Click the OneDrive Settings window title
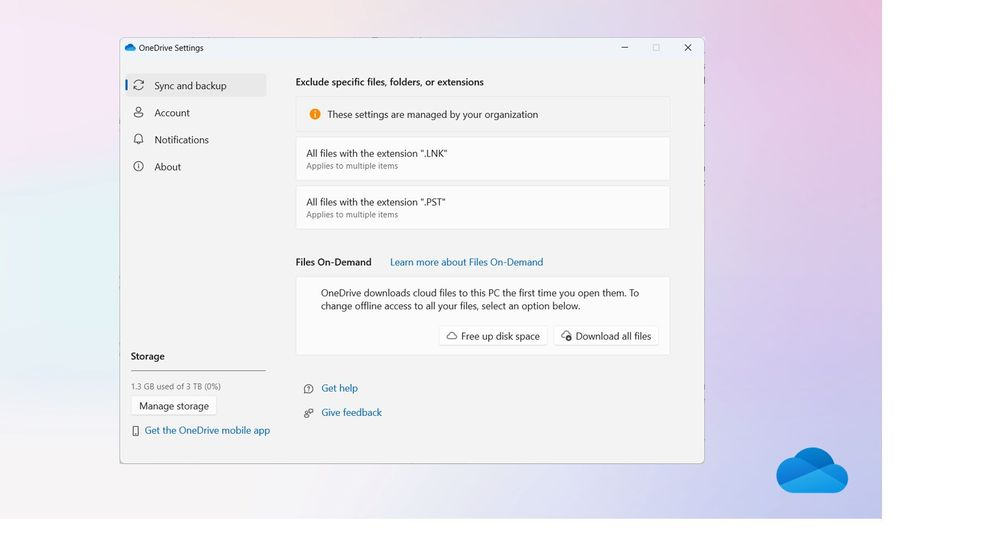Viewport: 998px width, 560px height. pos(171,48)
